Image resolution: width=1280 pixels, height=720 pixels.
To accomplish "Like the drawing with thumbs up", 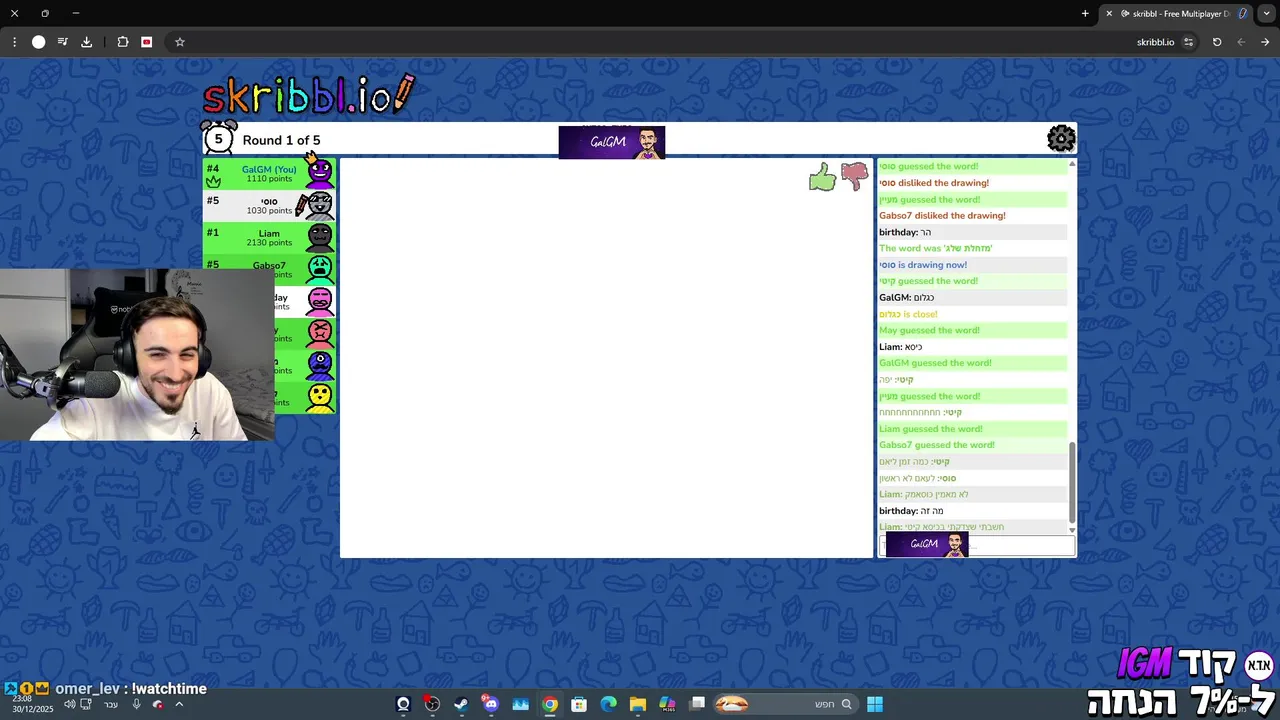I will (x=822, y=178).
